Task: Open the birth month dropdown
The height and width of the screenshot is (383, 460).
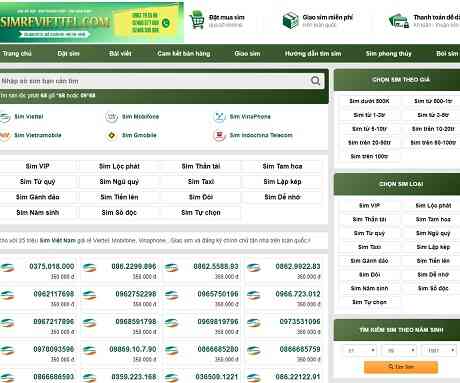Action: (x=399, y=350)
